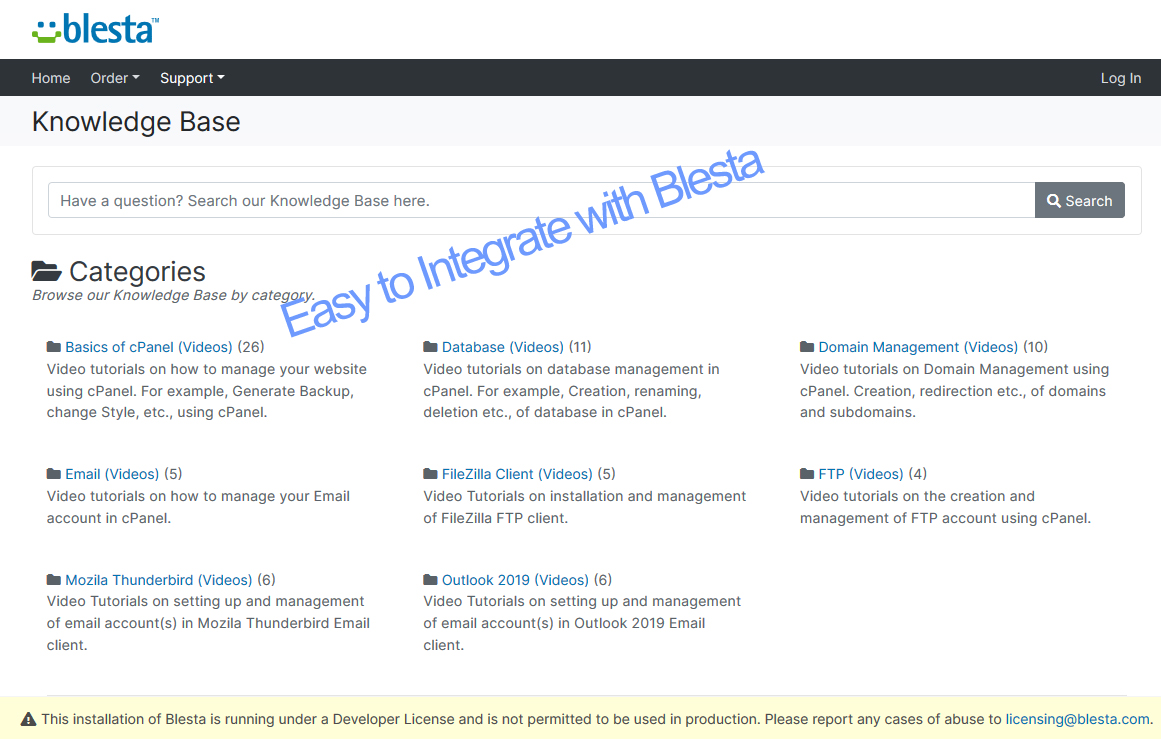Open Mozila Thunderbird (Videos) category

pyautogui.click(x=158, y=580)
